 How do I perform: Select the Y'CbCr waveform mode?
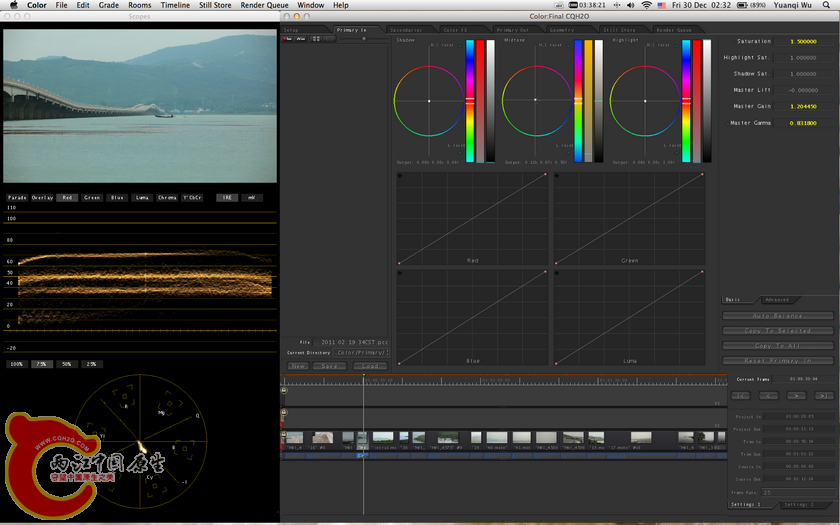pyautogui.click(x=192, y=198)
